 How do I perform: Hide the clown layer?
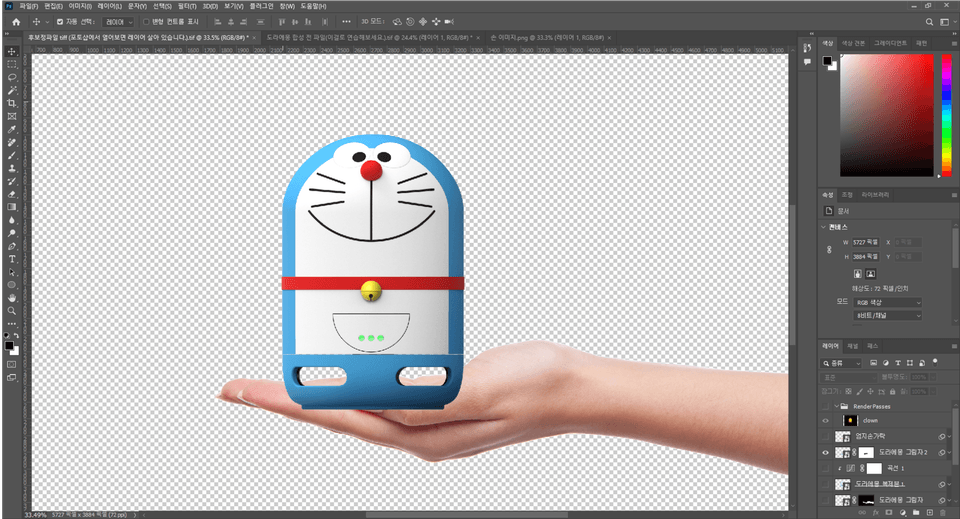click(825, 421)
